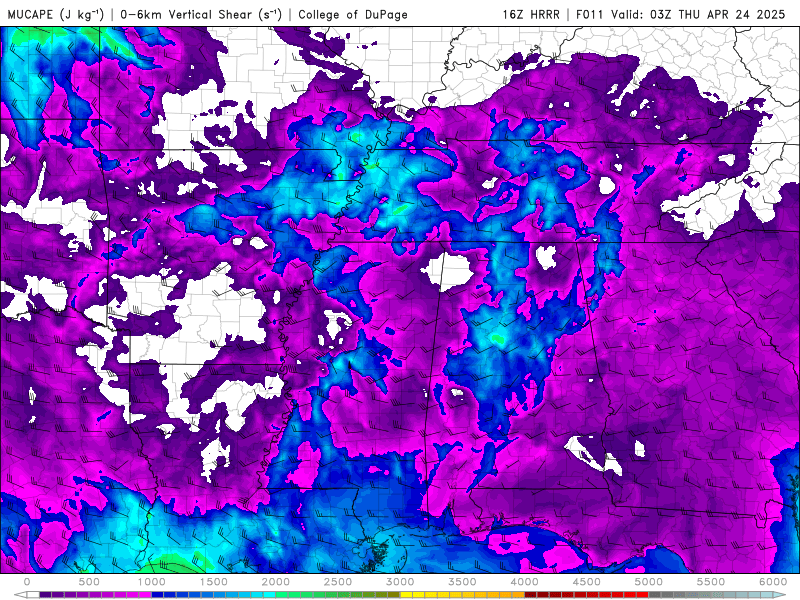Click the '0-6km Vertical Shear (s⁻¹)' label

click(x=201, y=14)
